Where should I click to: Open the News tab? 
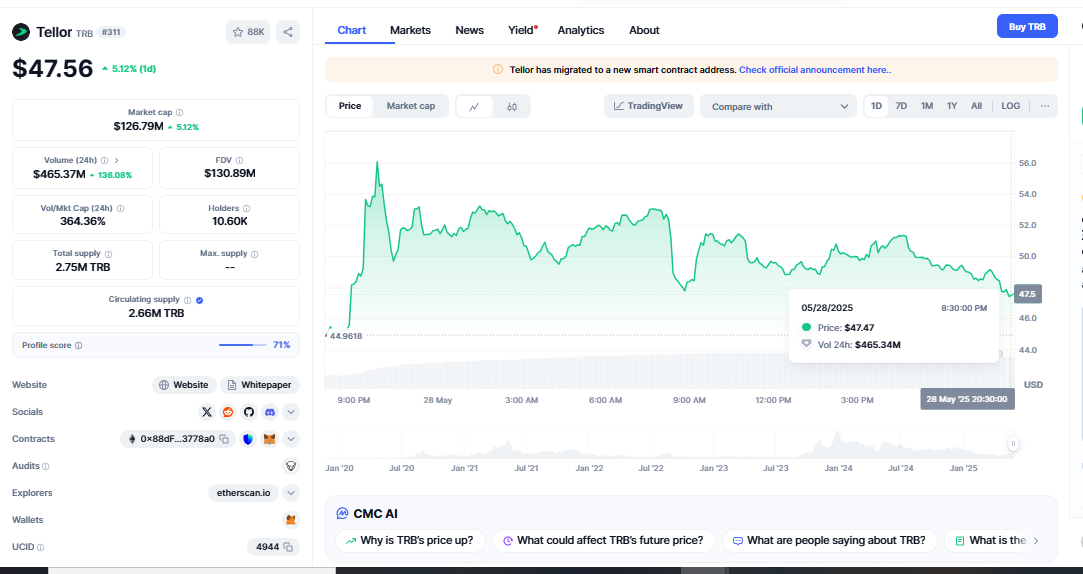tap(470, 30)
